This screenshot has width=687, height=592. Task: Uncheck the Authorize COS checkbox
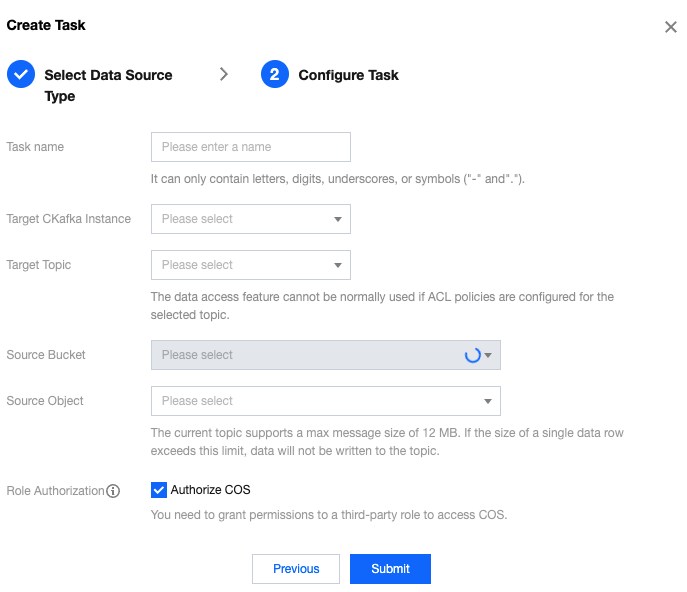pos(158,490)
